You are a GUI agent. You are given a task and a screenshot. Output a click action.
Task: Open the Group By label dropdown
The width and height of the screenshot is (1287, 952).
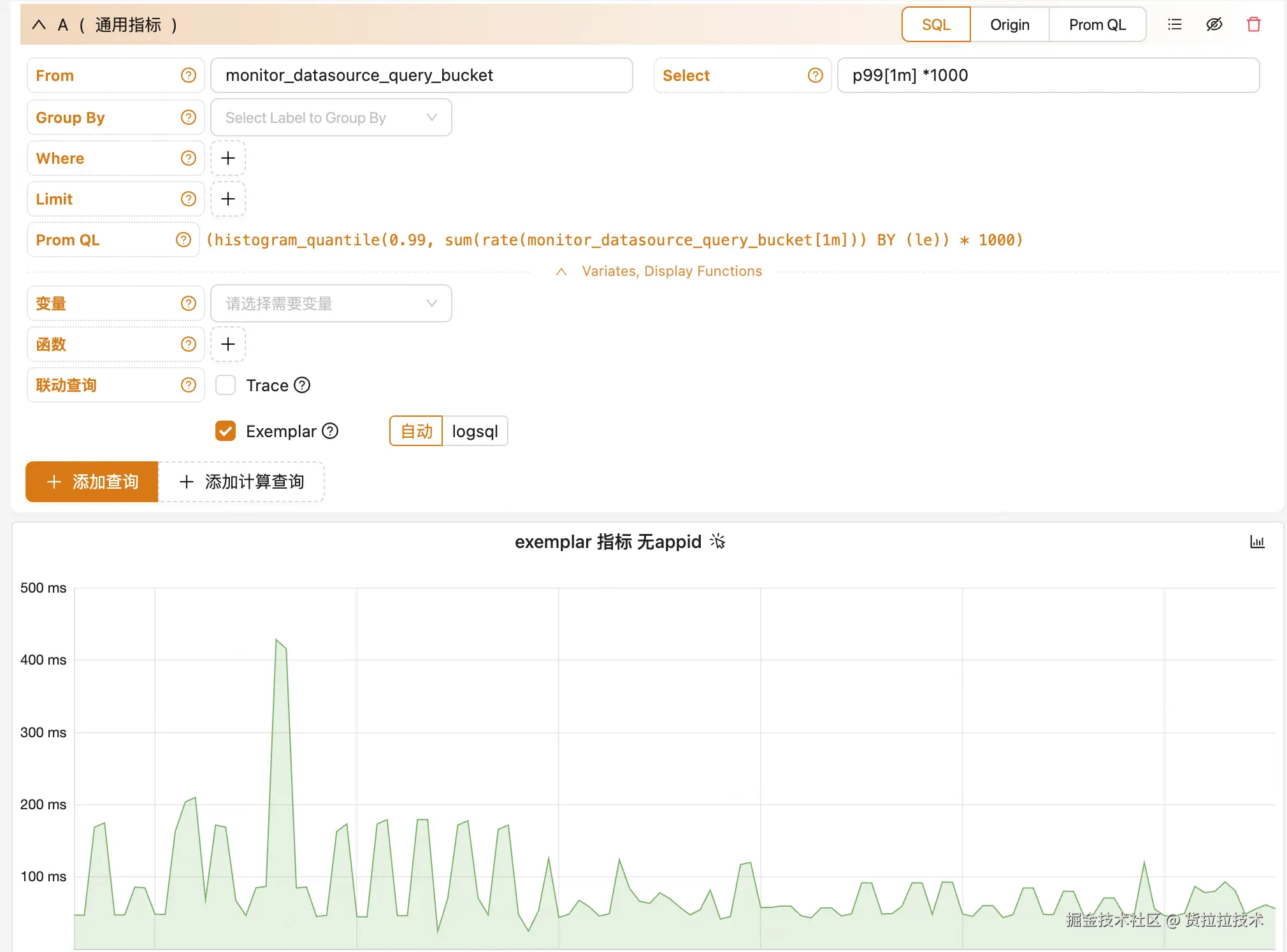tap(331, 118)
